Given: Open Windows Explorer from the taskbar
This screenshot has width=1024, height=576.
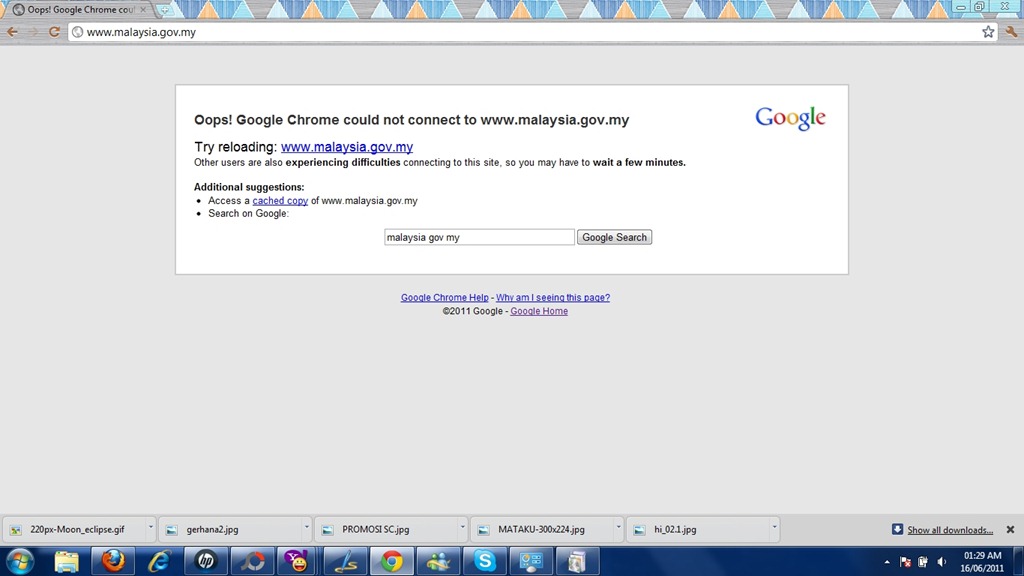Looking at the screenshot, I should (x=66, y=562).
